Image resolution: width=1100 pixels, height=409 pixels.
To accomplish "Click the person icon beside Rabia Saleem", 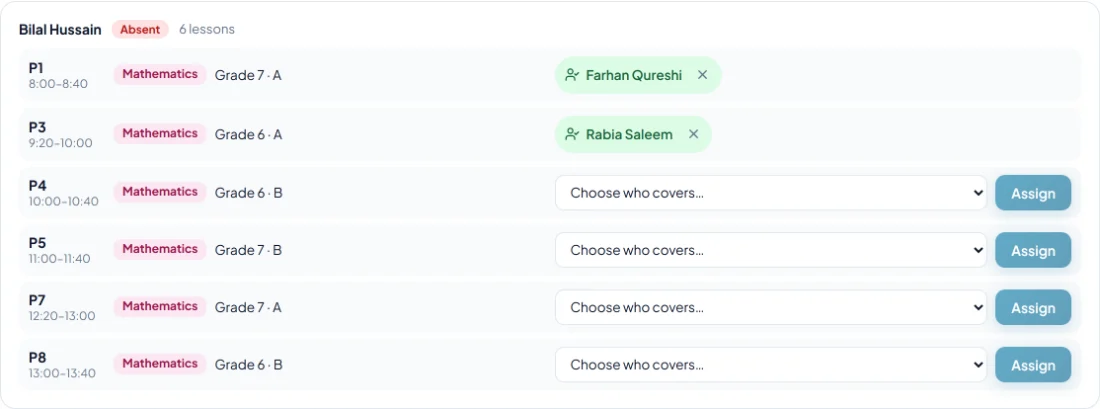I will coord(572,134).
